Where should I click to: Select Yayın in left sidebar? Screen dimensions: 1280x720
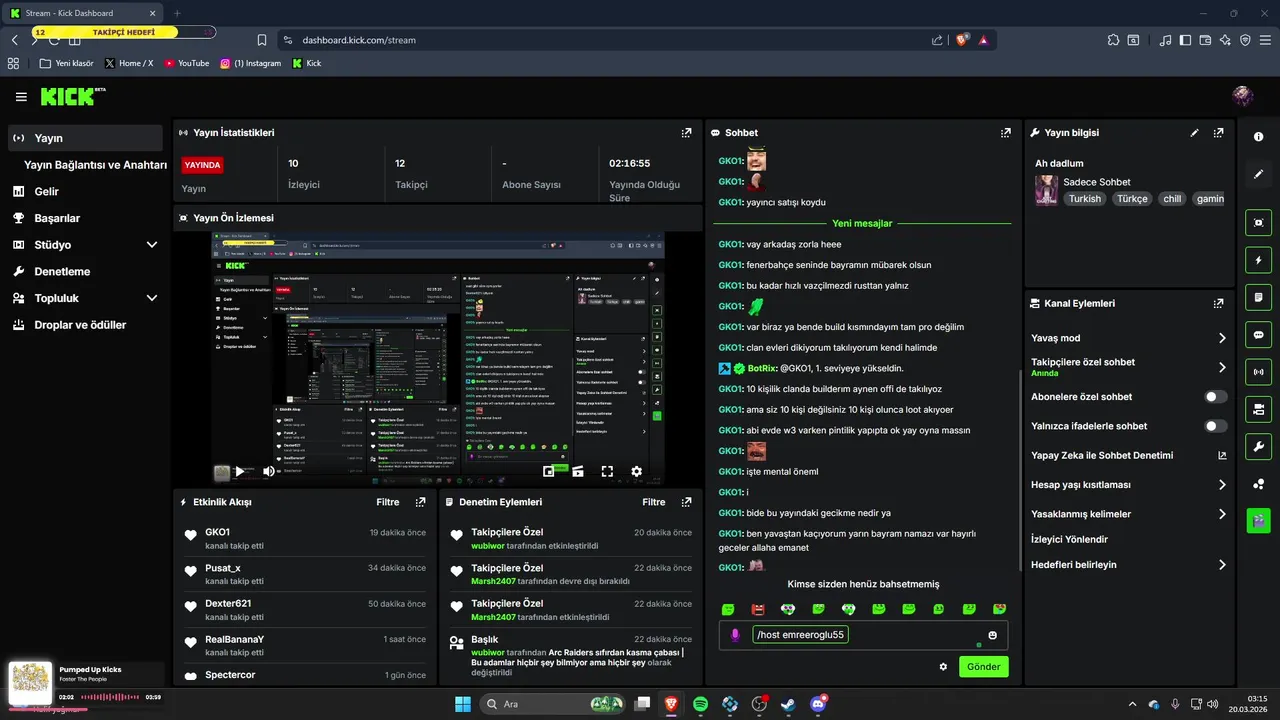click(85, 138)
